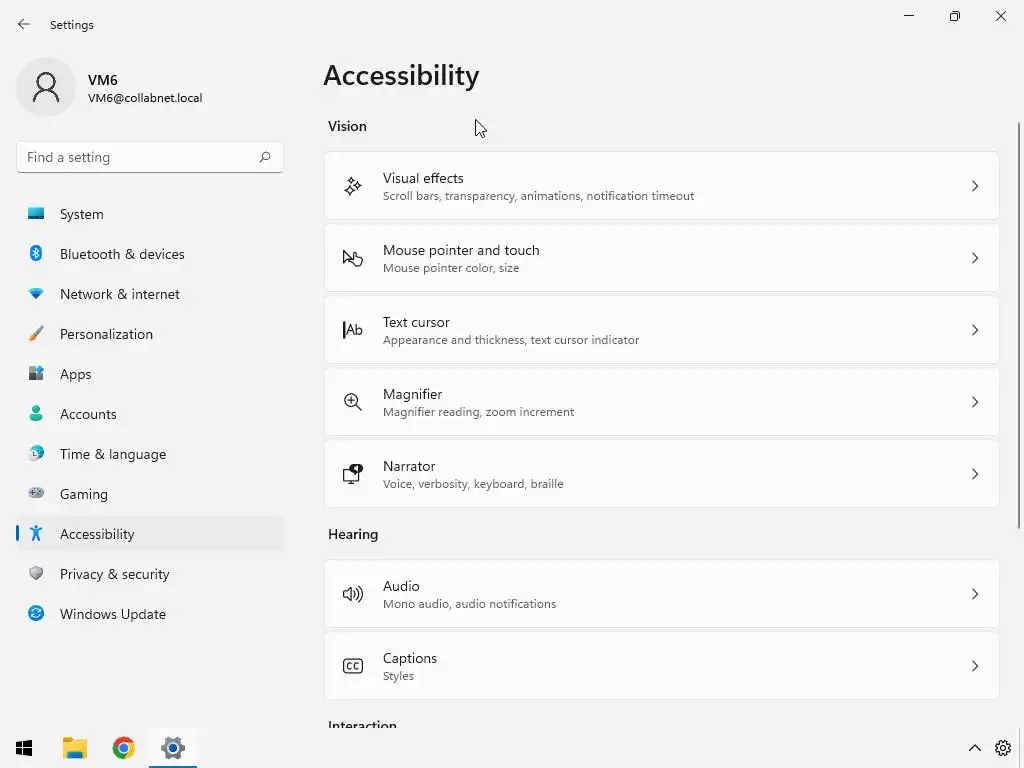
Task: Go to Privacy & security
Action: (114, 574)
